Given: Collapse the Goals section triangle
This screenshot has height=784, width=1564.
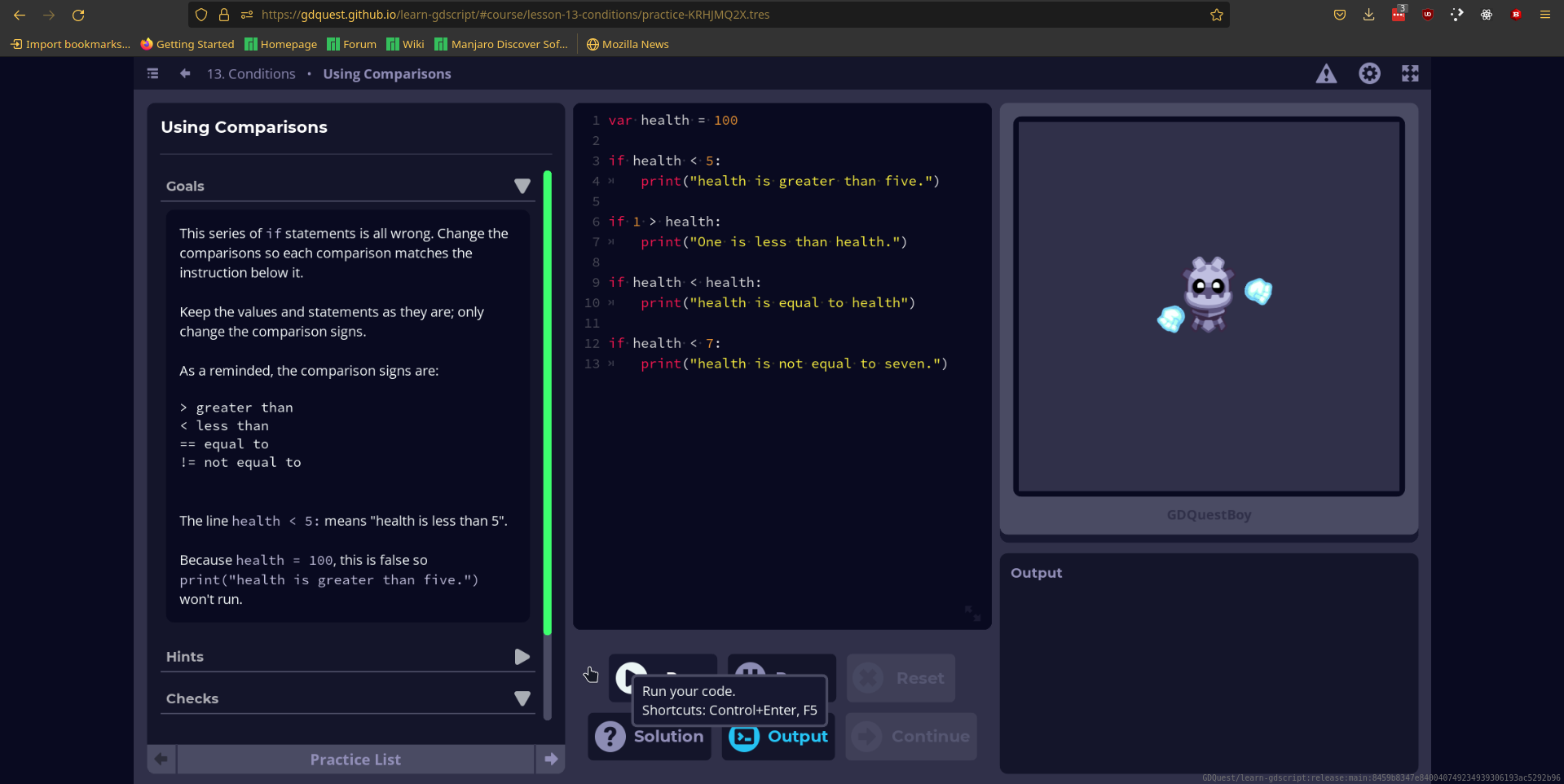Looking at the screenshot, I should pyautogui.click(x=522, y=186).
